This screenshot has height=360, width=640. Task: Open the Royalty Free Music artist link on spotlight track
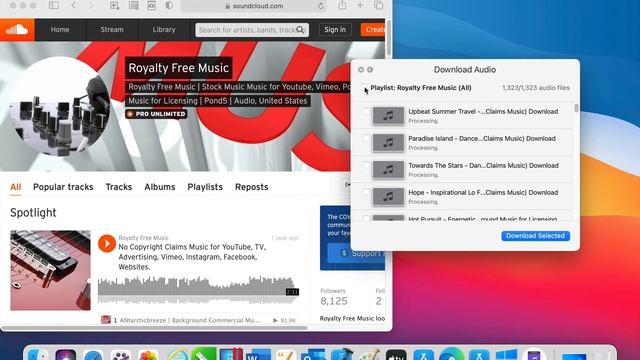[x=143, y=238]
